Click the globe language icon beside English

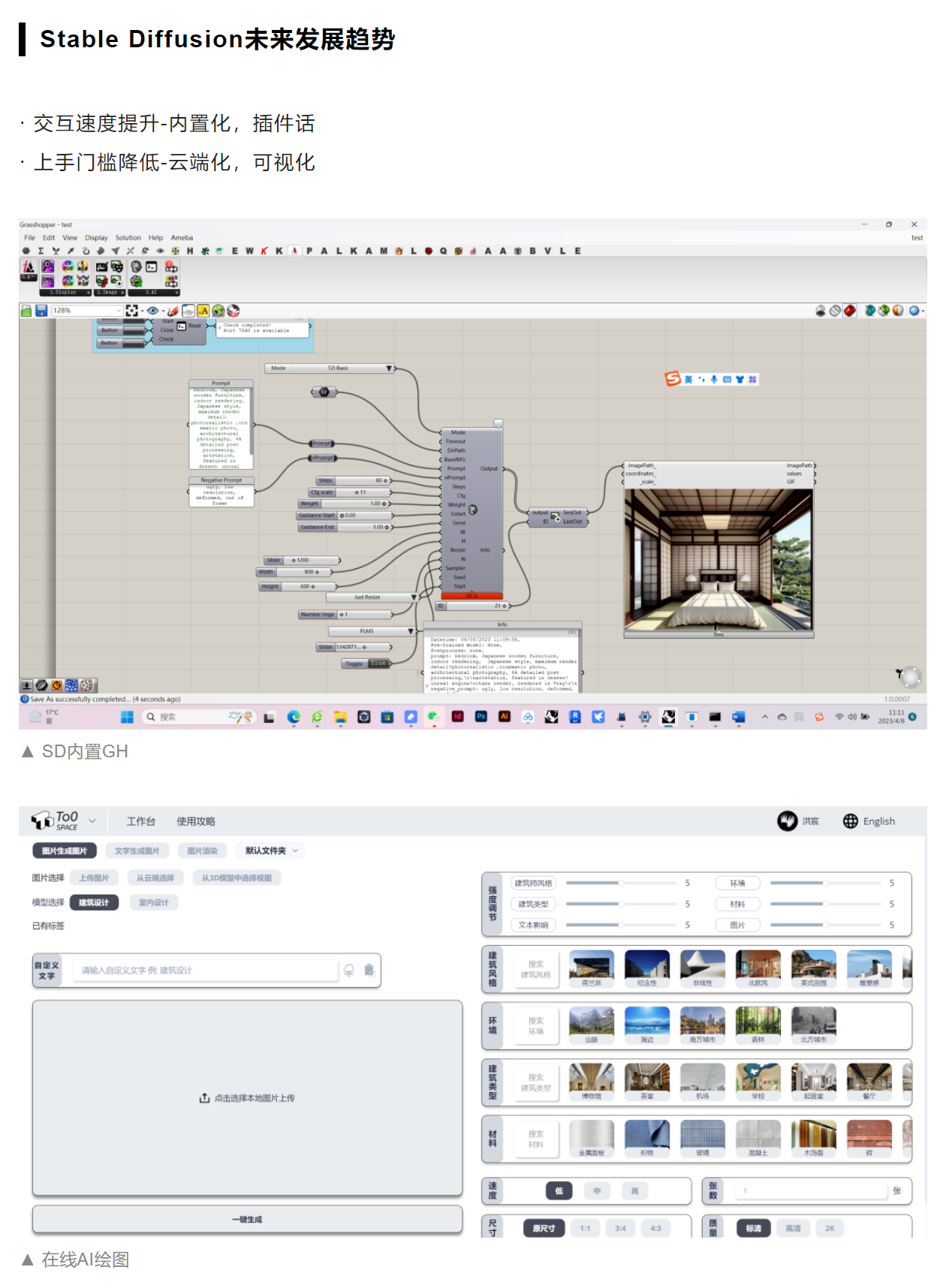(x=850, y=821)
